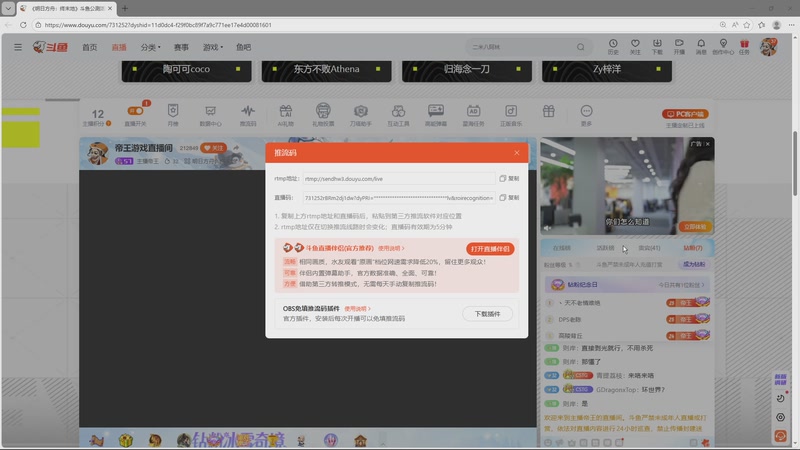The height and width of the screenshot is (450, 800).
Task: Close the 推流码 dialog
Action: pos(517,153)
